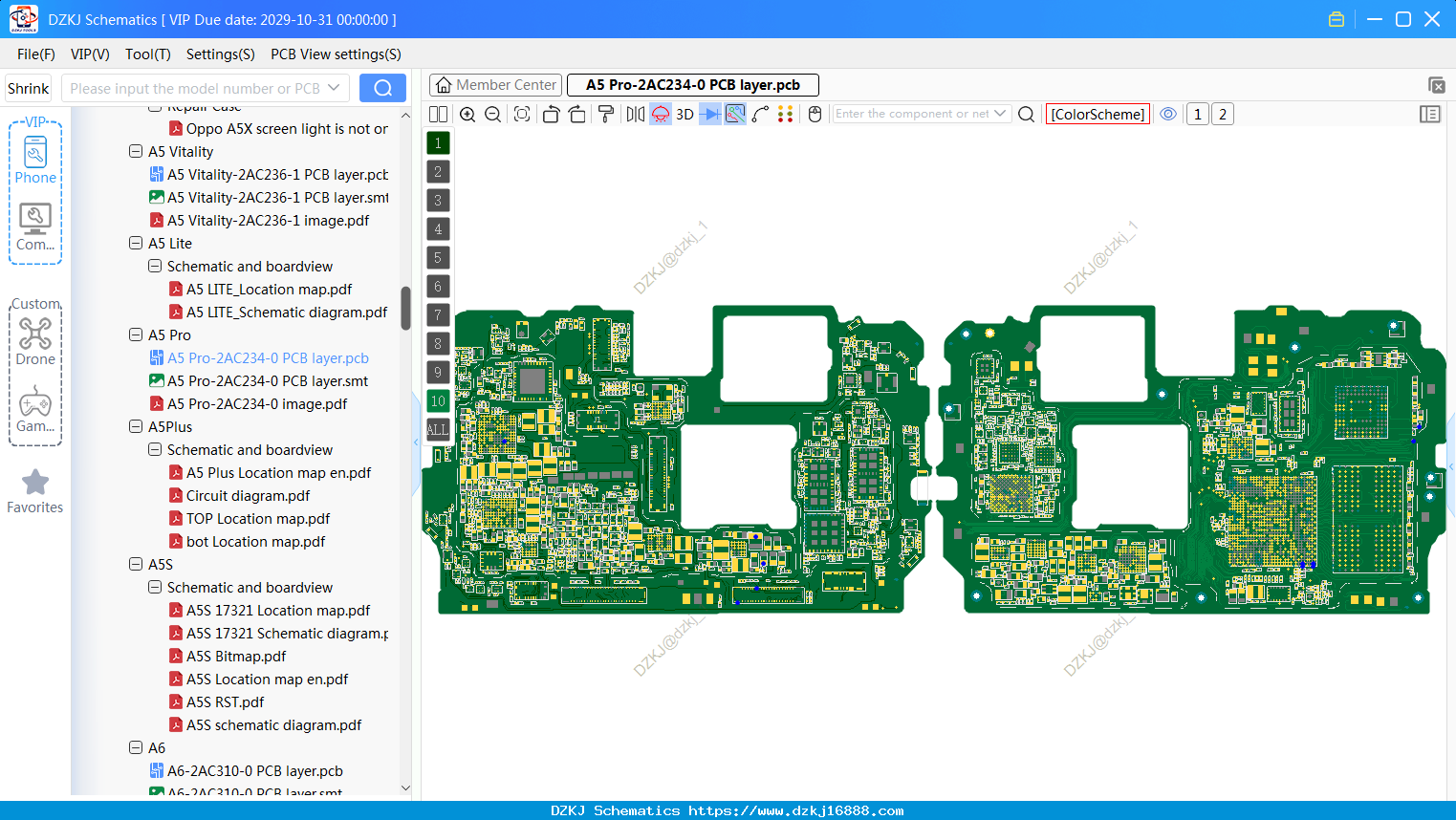Zoom in on the PCB view
This screenshot has width=1456, height=820.
(x=467, y=115)
